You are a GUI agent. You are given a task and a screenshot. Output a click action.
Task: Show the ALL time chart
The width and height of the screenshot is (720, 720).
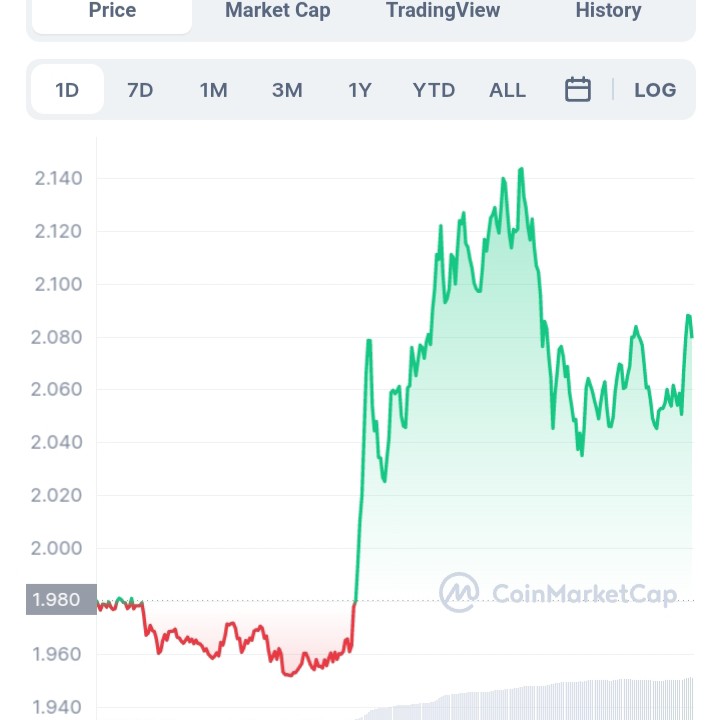click(x=507, y=90)
